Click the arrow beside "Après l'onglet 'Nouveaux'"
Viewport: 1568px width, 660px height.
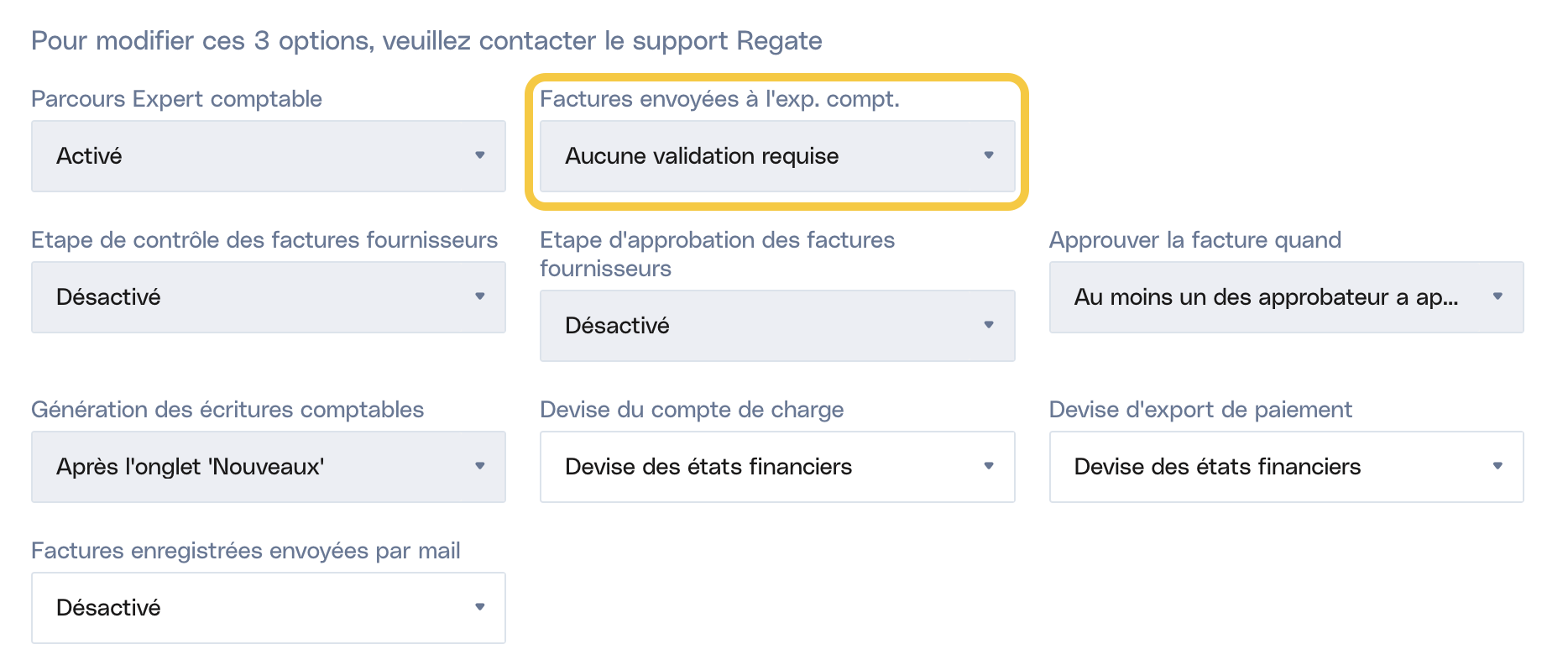480,466
